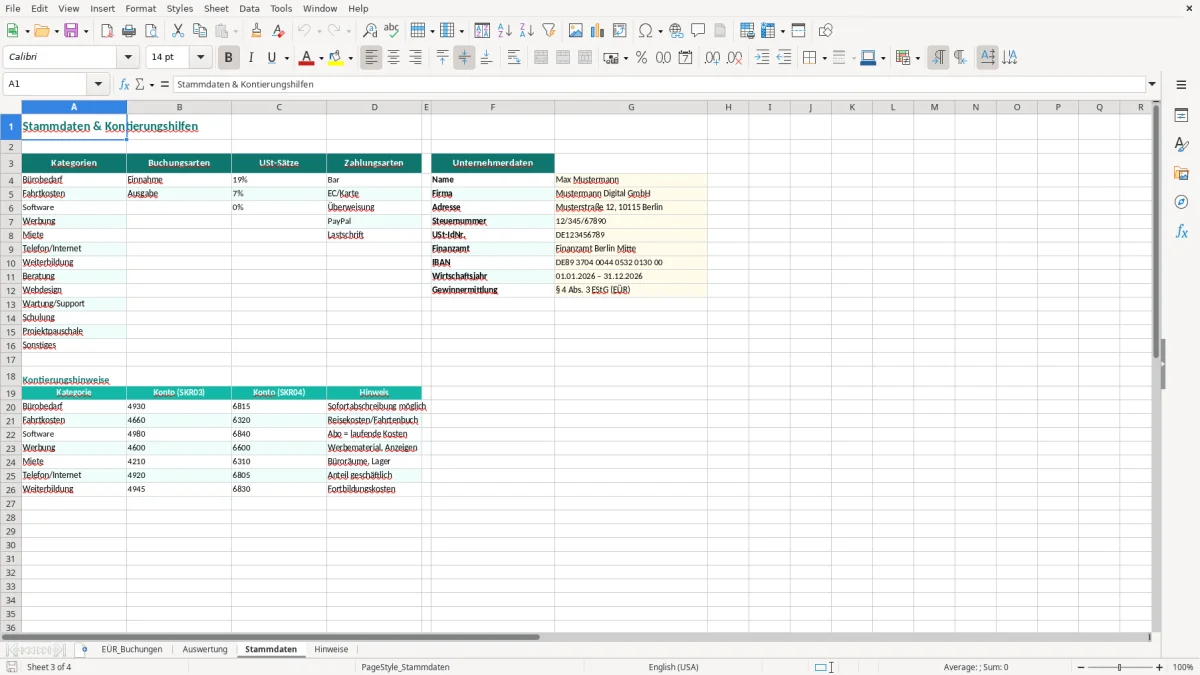Switch to the EÜR_Buchungen sheet tab

[x=132, y=649]
